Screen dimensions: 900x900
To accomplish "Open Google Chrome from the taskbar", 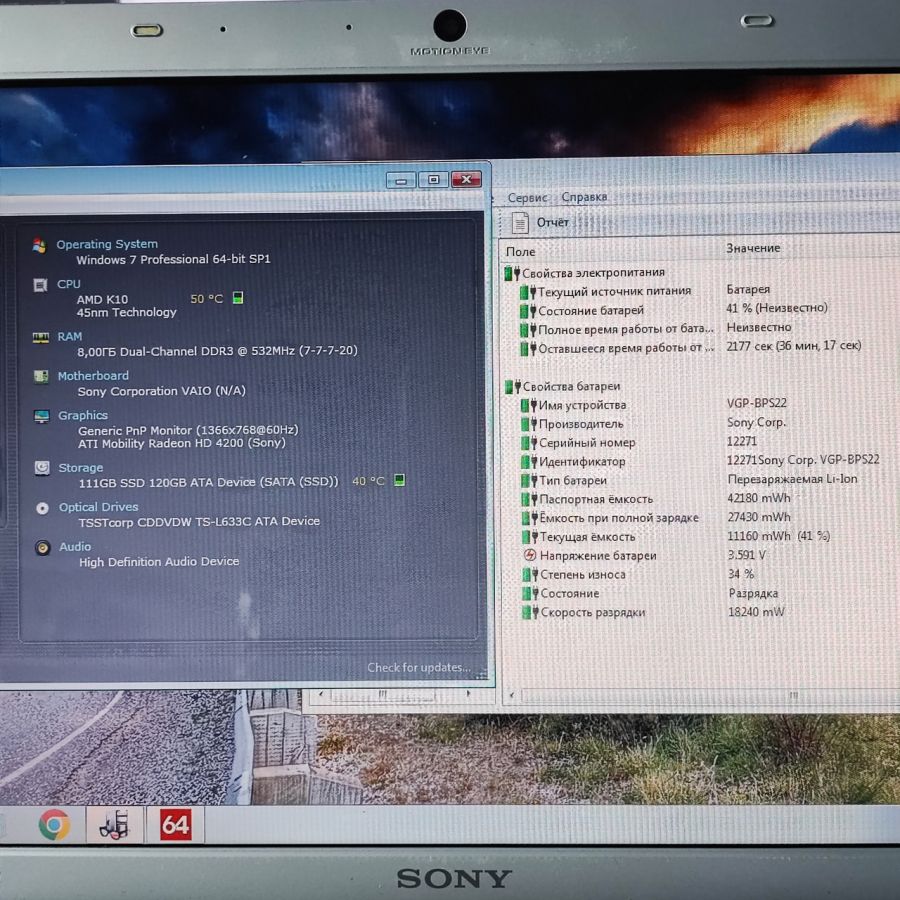I will [55, 825].
